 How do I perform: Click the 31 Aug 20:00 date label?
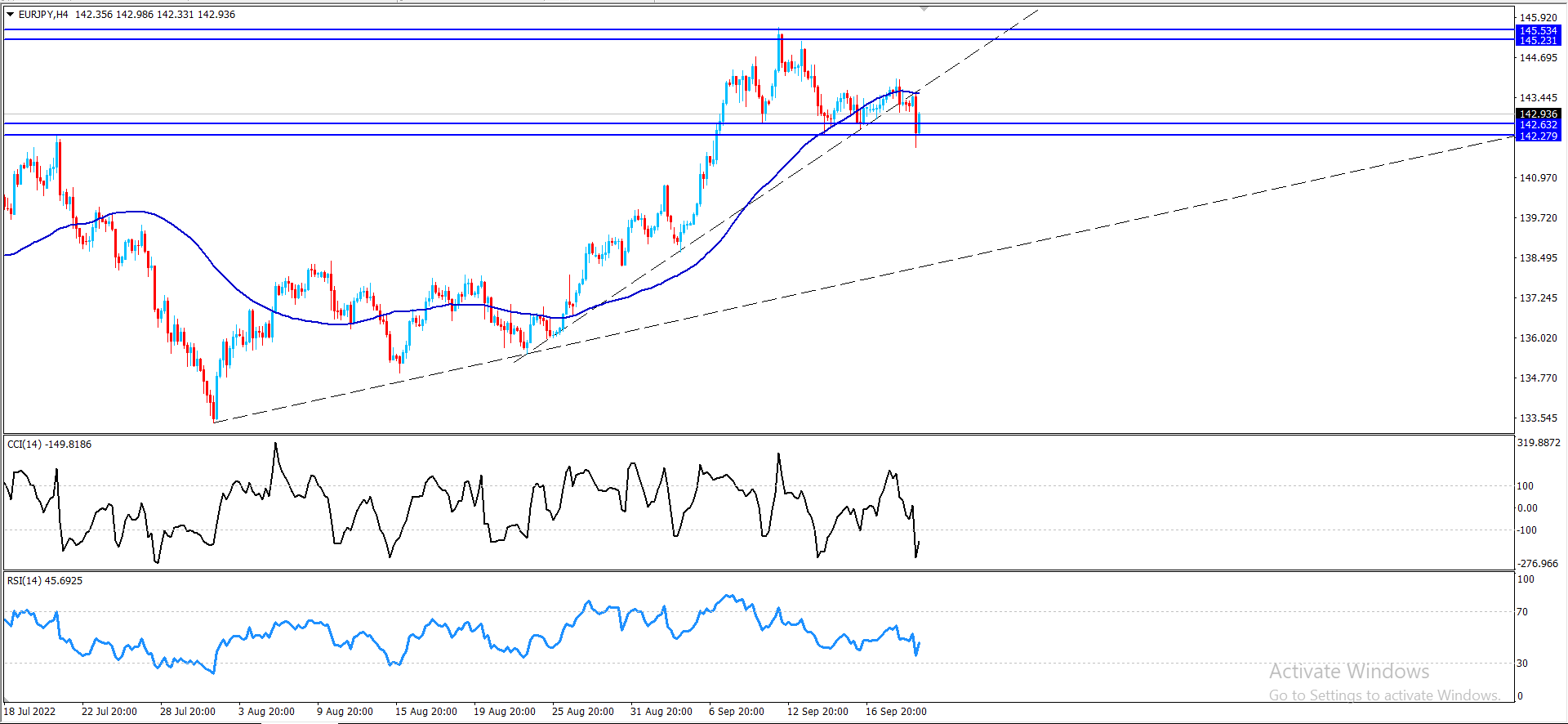(x=661, y=712)
